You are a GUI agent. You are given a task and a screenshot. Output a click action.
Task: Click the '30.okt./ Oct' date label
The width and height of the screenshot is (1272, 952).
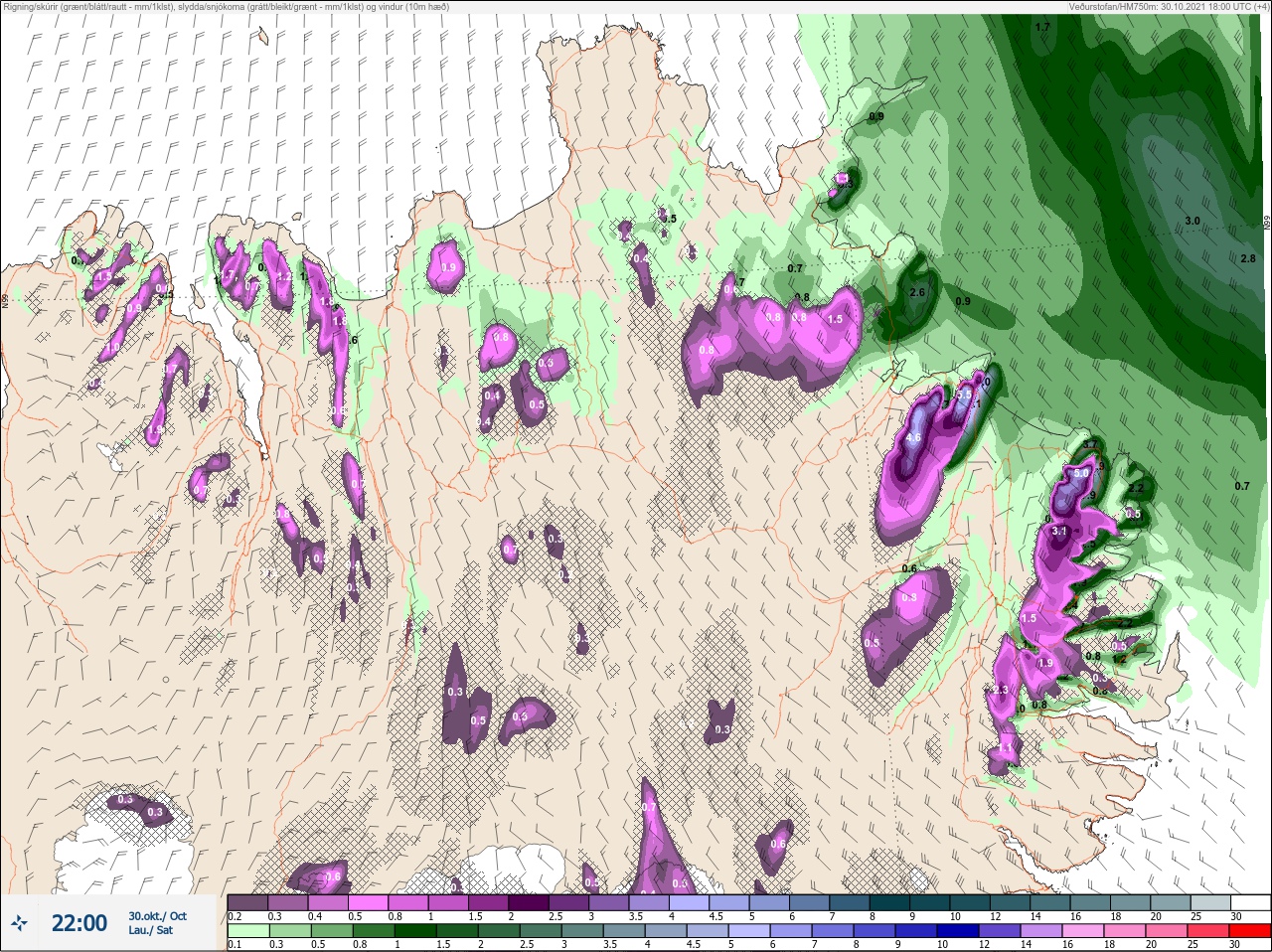point(157,916)
